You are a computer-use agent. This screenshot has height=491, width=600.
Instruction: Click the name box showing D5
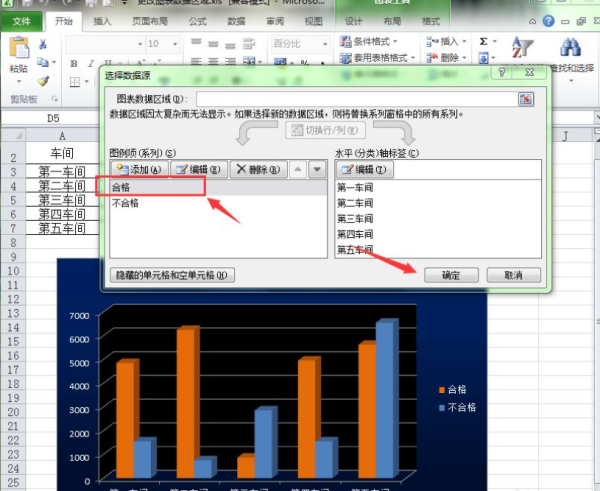point(52,118)
